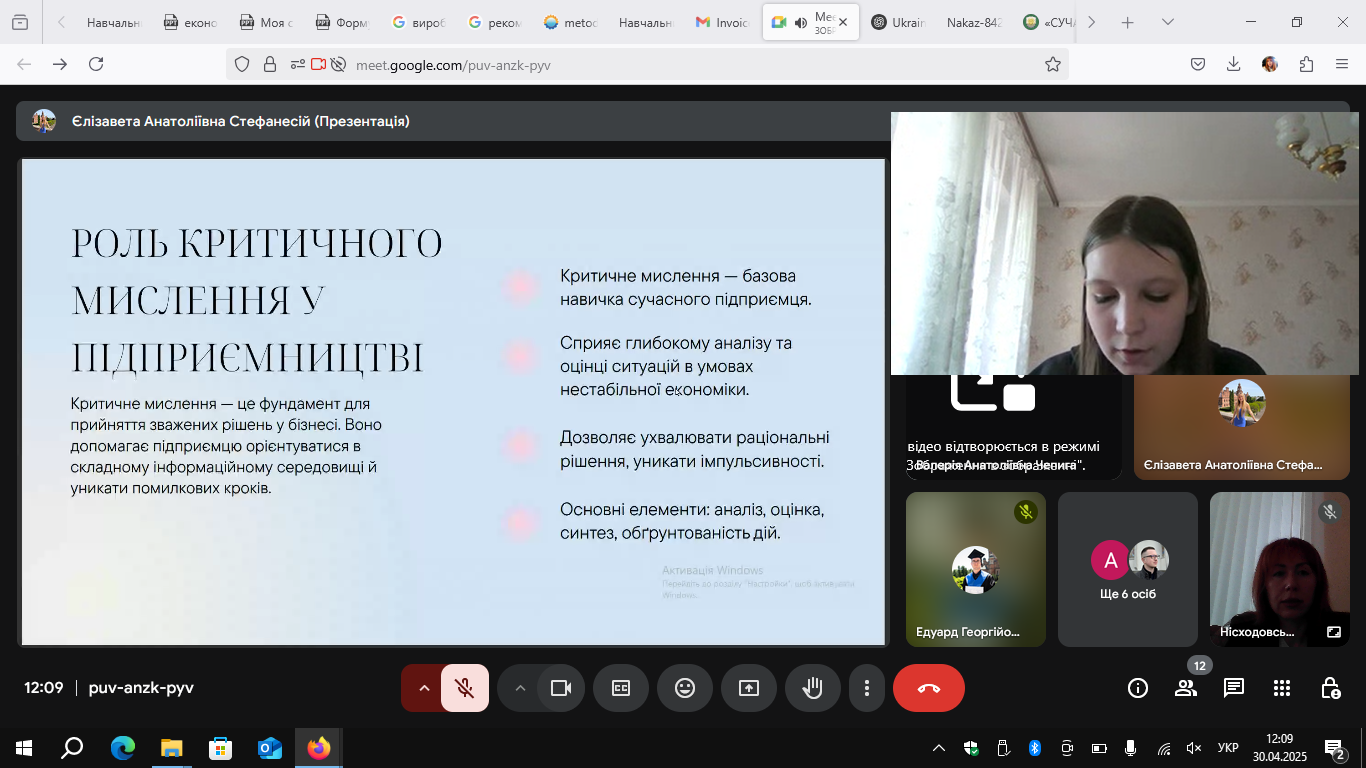Click the meet.google.com address bar
The height and width of the screenshot is (768, 1366).
650,65
